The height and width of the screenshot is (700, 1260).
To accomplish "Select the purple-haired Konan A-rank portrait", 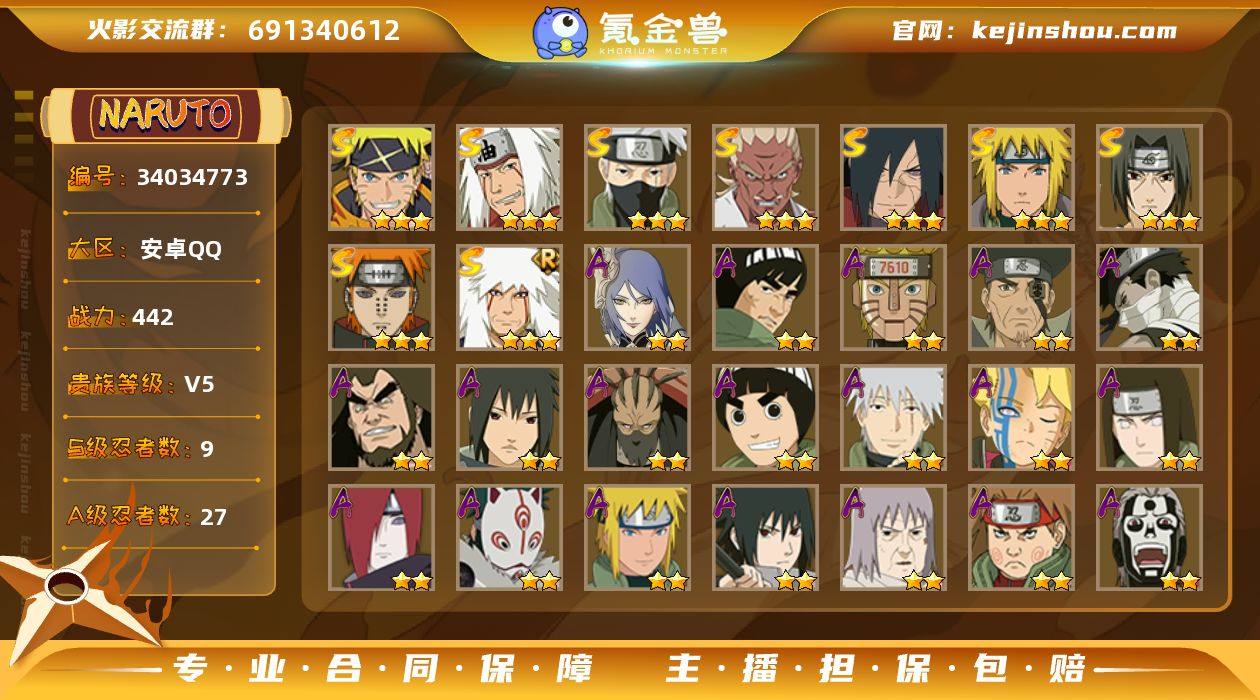I will tap(637, 298).
